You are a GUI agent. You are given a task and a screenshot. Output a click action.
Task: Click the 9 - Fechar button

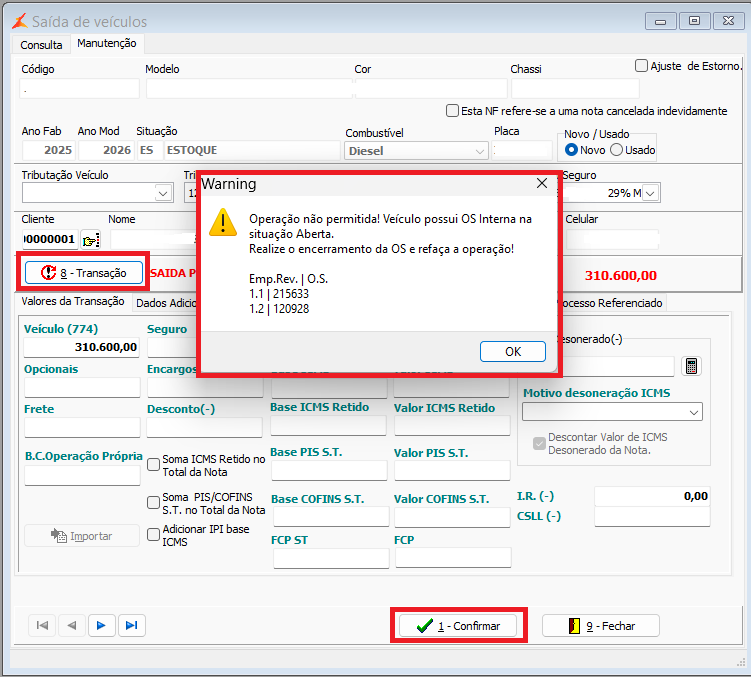(x=601, y=626)
